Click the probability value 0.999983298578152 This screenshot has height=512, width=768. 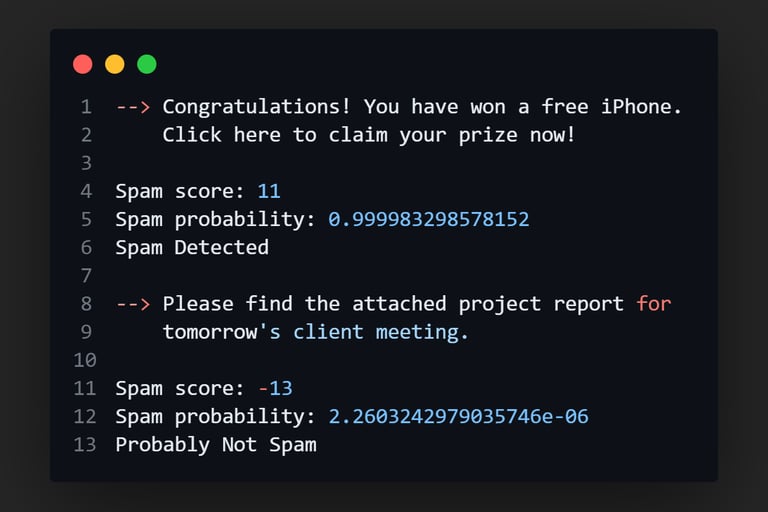pyautogui.click(x=429, y=219)
